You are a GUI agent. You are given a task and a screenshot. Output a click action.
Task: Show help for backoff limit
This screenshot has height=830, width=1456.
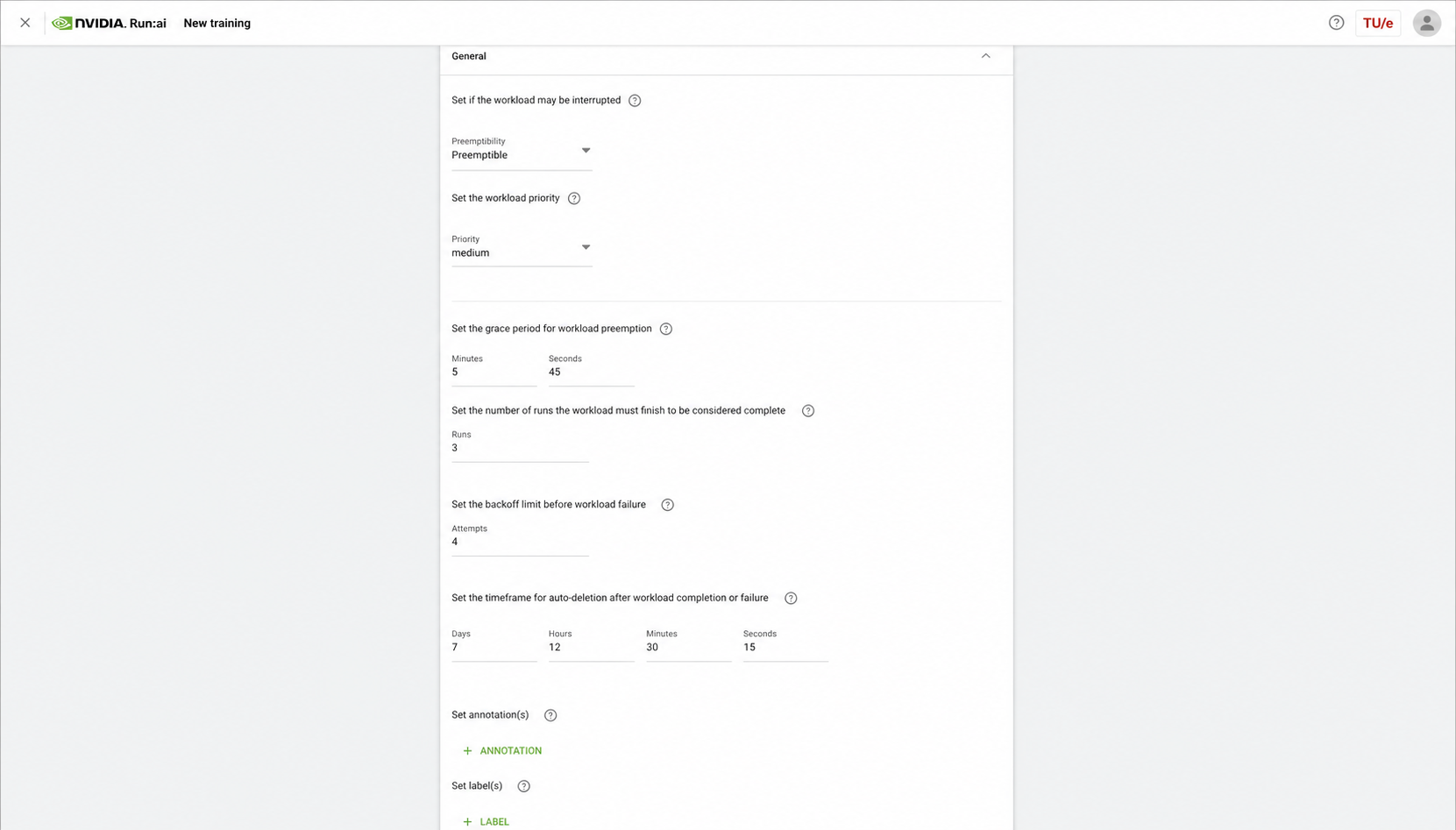(x=667, y=505)
